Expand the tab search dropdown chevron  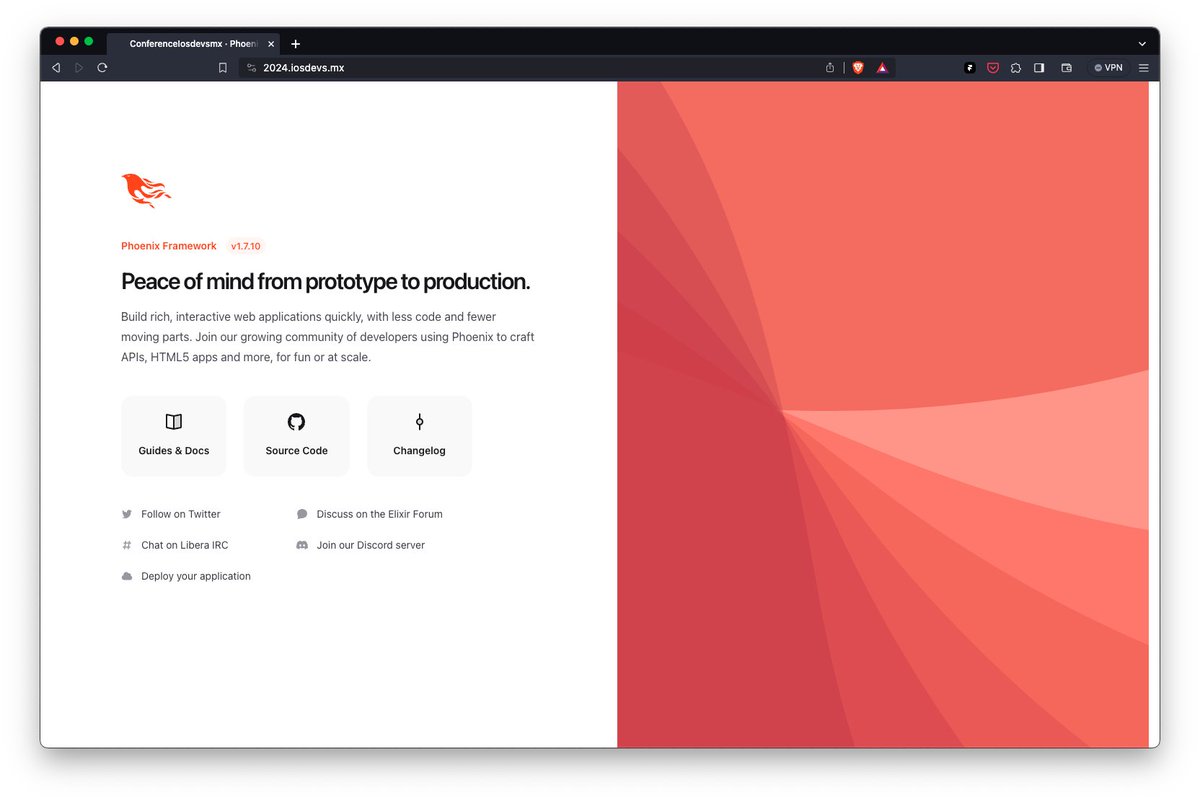coord(1142,44)
